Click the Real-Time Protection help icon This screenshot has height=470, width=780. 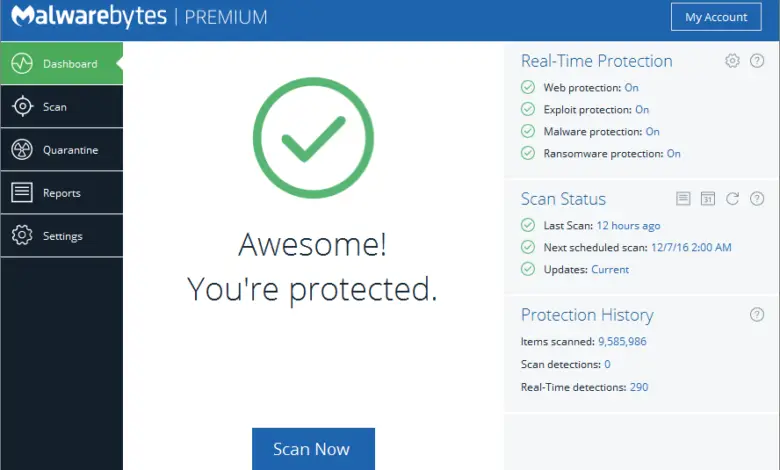pos(757,61)
